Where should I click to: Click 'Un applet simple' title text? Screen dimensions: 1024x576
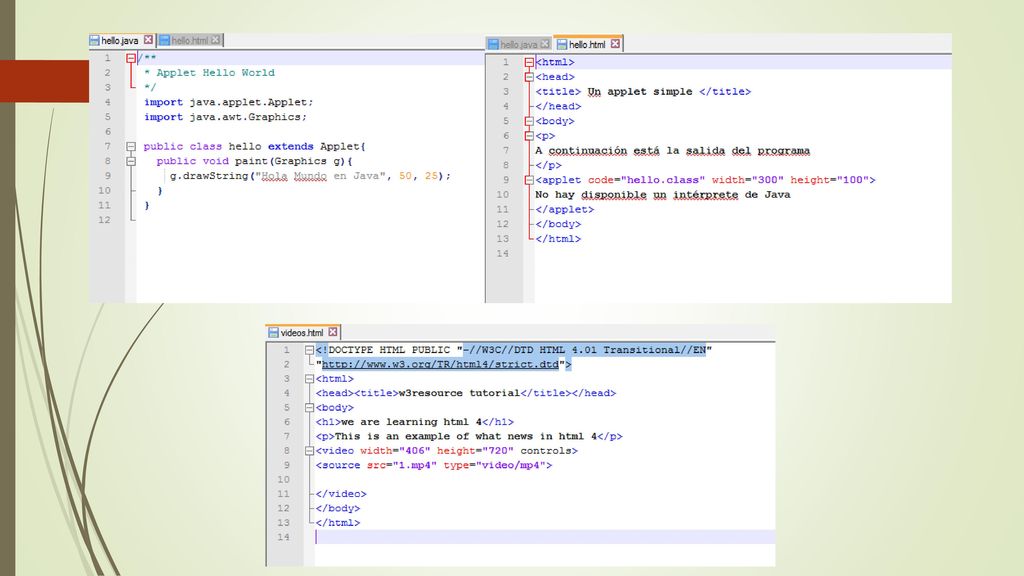[x=639, y=91]
